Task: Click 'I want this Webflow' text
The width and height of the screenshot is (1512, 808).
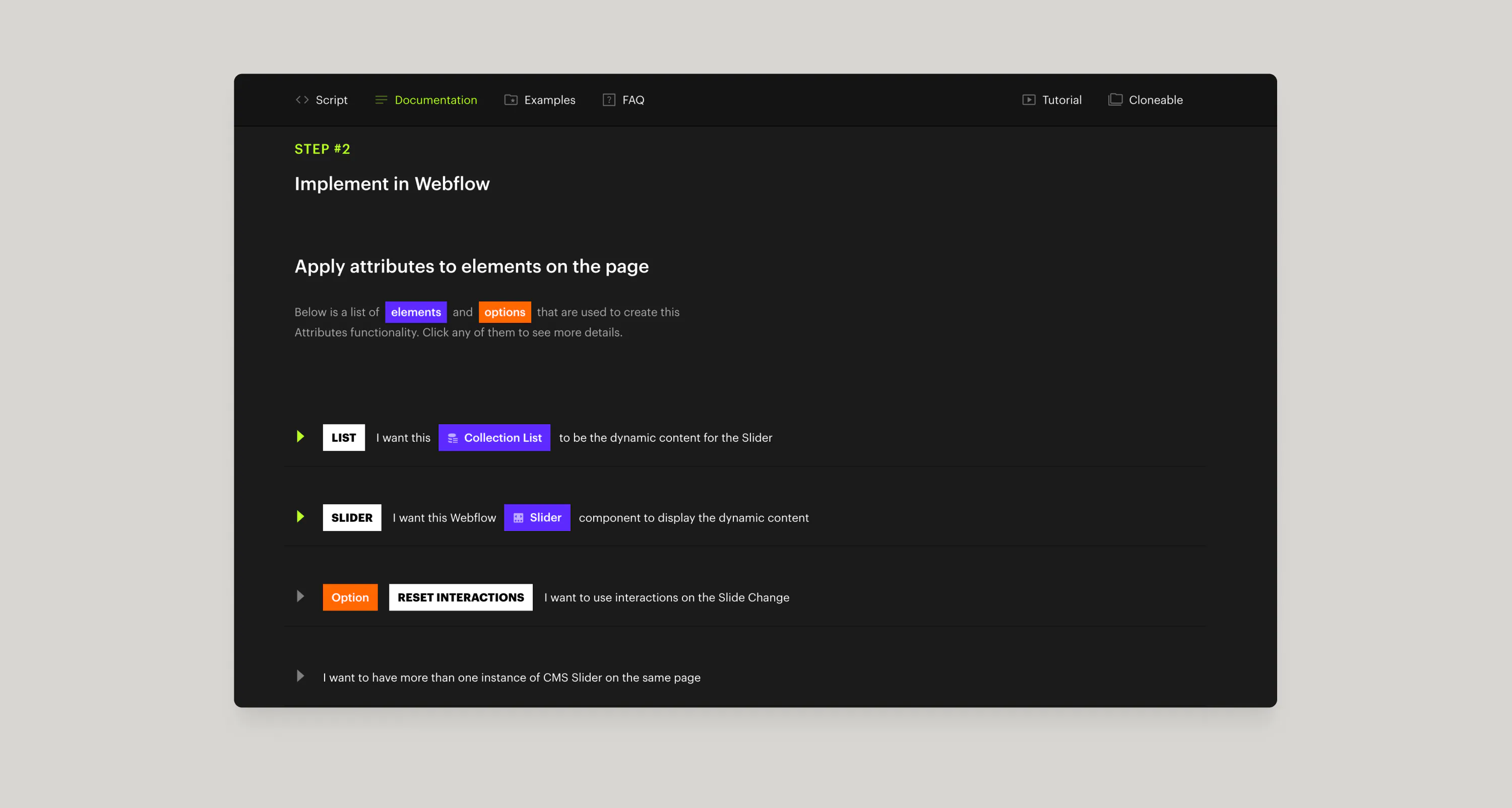Action: click(x=445, y=517)
